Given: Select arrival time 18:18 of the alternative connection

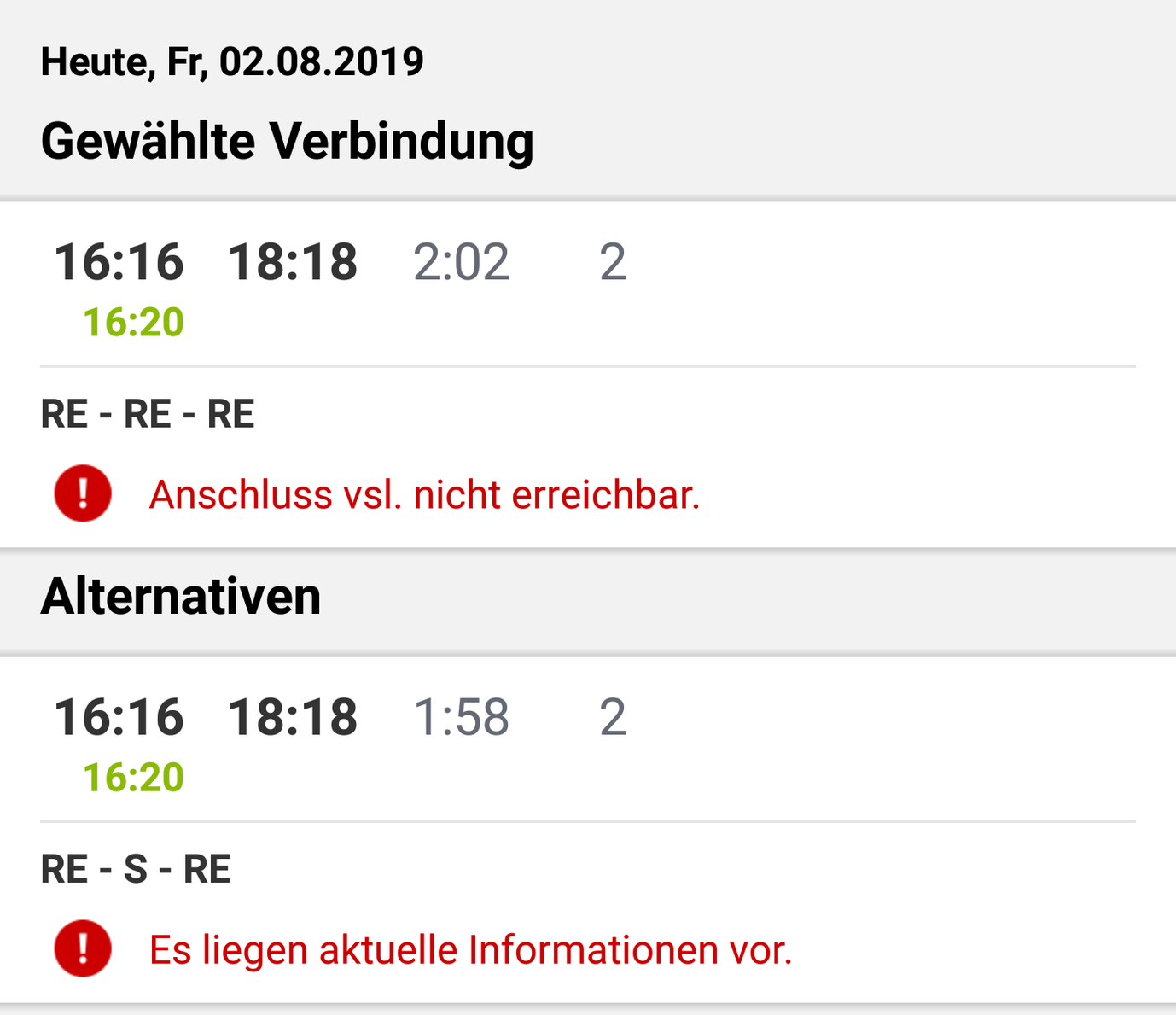Looking at the screenshot, I should 292,717.
